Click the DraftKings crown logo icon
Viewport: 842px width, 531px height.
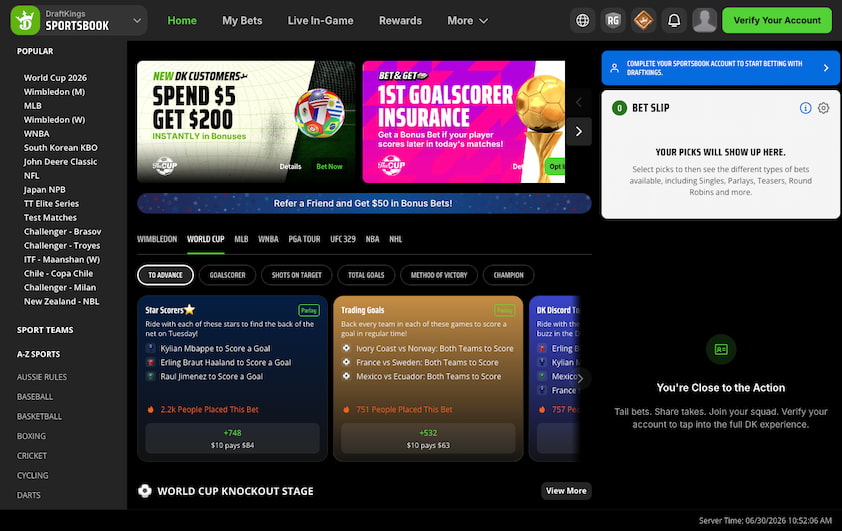[x=25, y=20]
